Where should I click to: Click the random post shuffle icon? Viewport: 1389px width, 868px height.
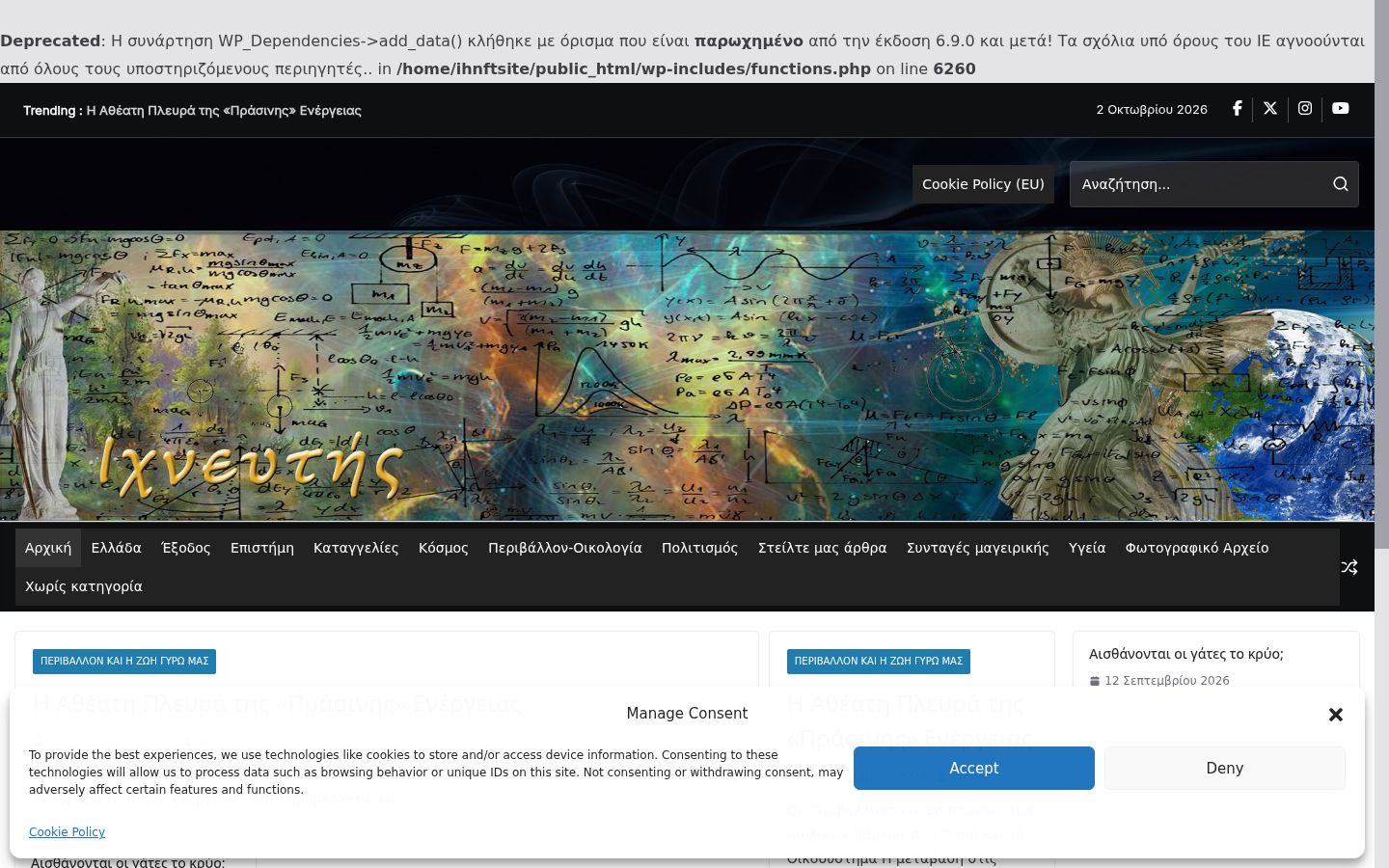[x=1349, y=567]
